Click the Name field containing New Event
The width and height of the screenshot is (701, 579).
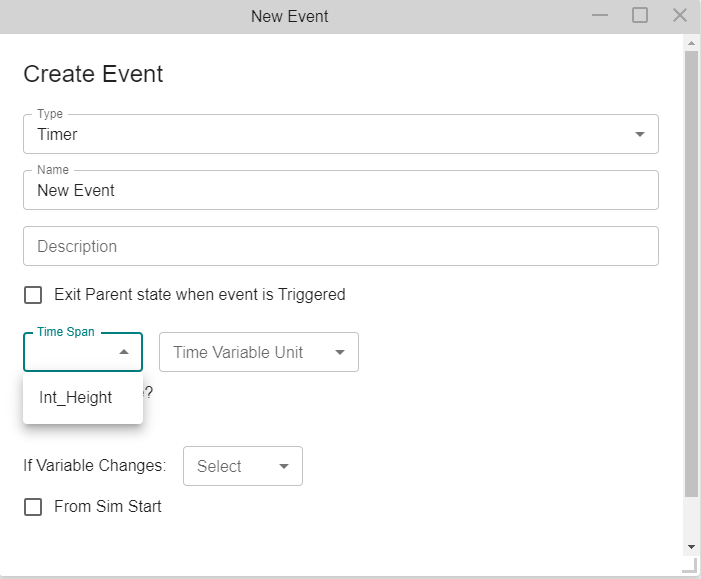(341, 190)
